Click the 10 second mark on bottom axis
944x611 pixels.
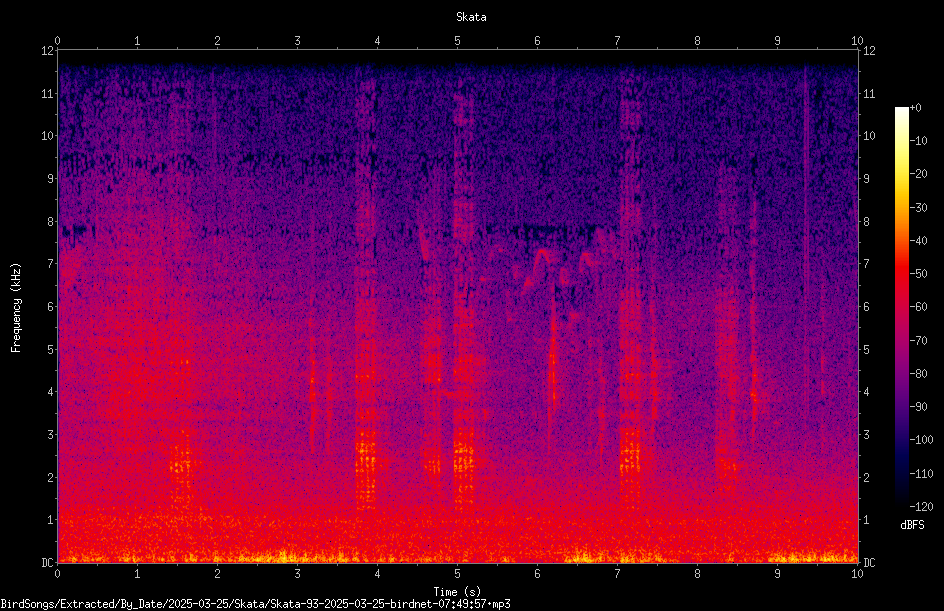pyautogui.click(x=857, y=574)
